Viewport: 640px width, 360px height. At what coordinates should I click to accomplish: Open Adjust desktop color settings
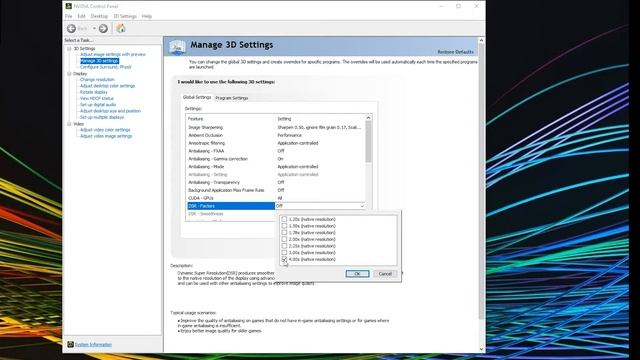click(107, 86)
